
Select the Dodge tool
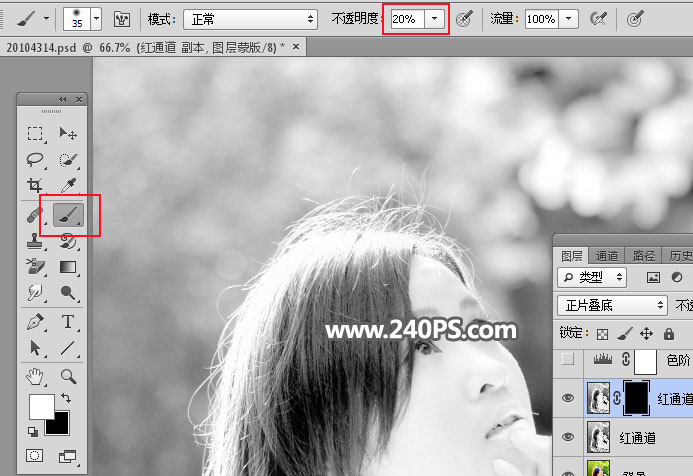[x=68, y=293]
